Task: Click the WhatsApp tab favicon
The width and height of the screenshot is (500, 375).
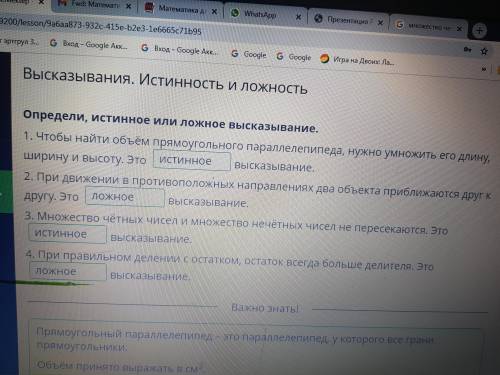Action: (x=235, y=13)
